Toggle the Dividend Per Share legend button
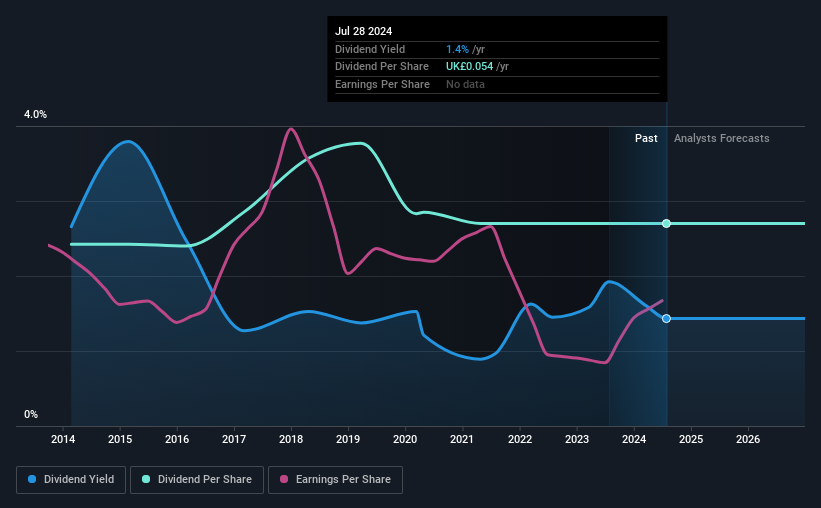 click(197, 480)
